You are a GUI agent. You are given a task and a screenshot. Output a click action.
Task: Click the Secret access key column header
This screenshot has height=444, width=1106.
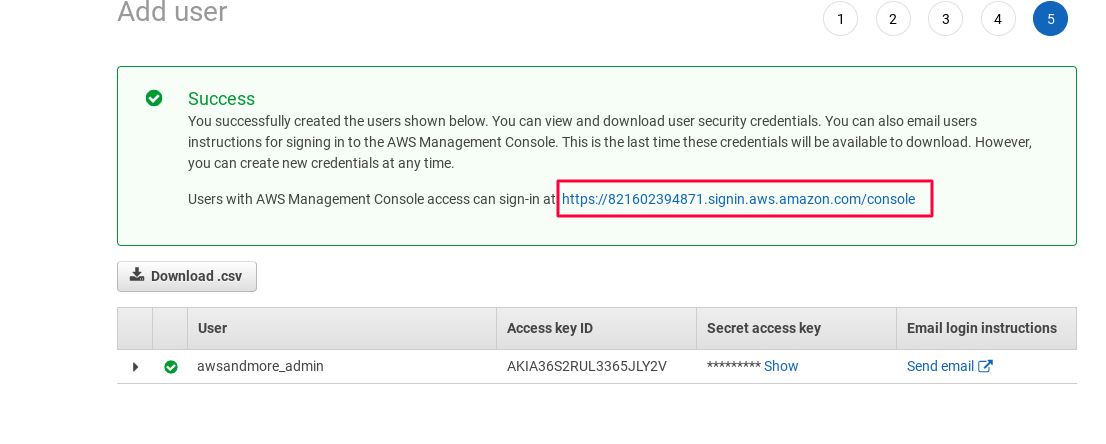pyautogui.click(x=796, y=328)
